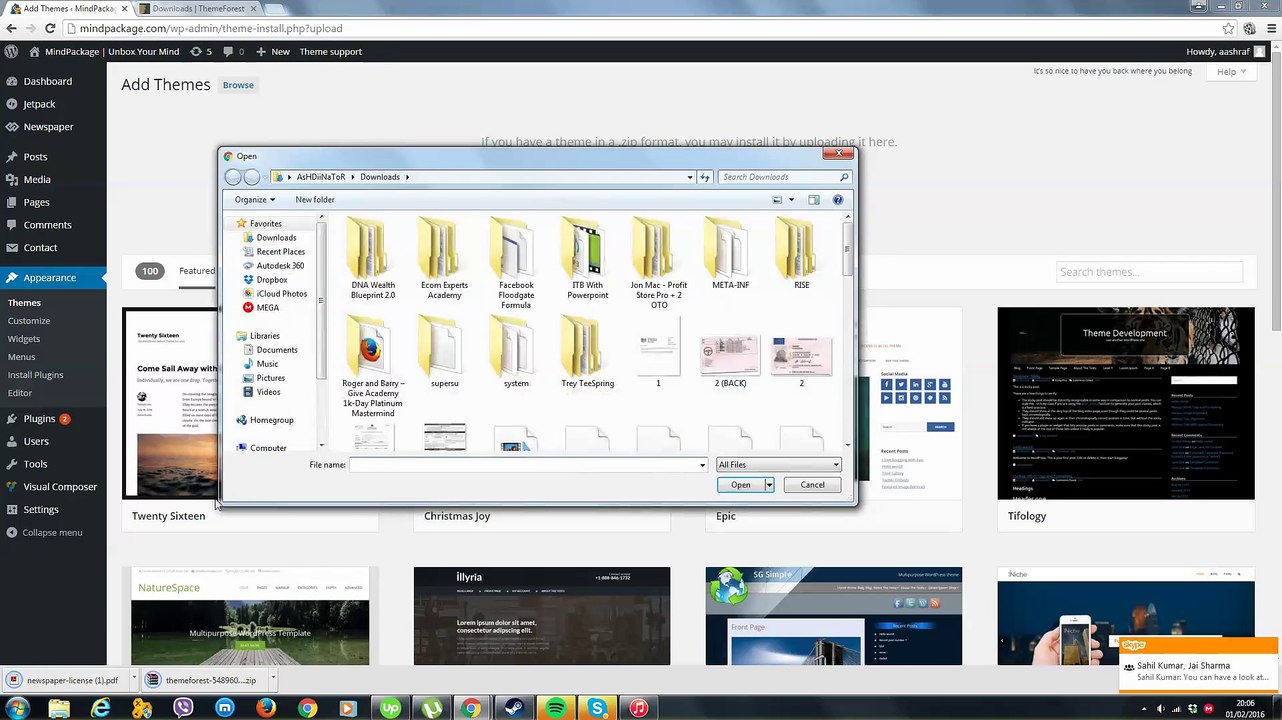The width and height of the screenshot is (1282, 720).
Task: Open newspaper-license pdf download options arrow
Action: 133,680
